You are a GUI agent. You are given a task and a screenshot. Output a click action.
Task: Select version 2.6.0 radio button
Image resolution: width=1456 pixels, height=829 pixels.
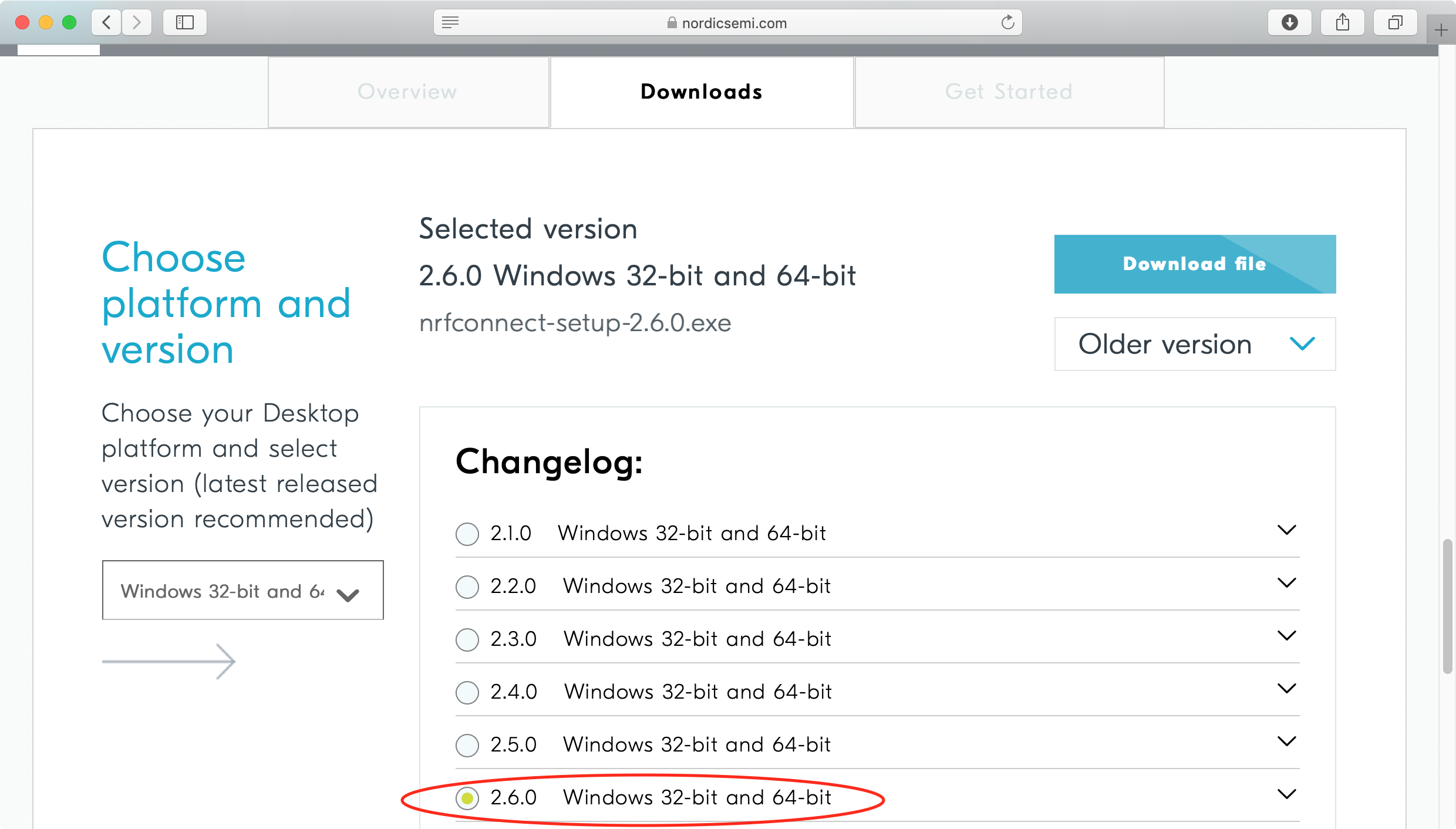467,798
